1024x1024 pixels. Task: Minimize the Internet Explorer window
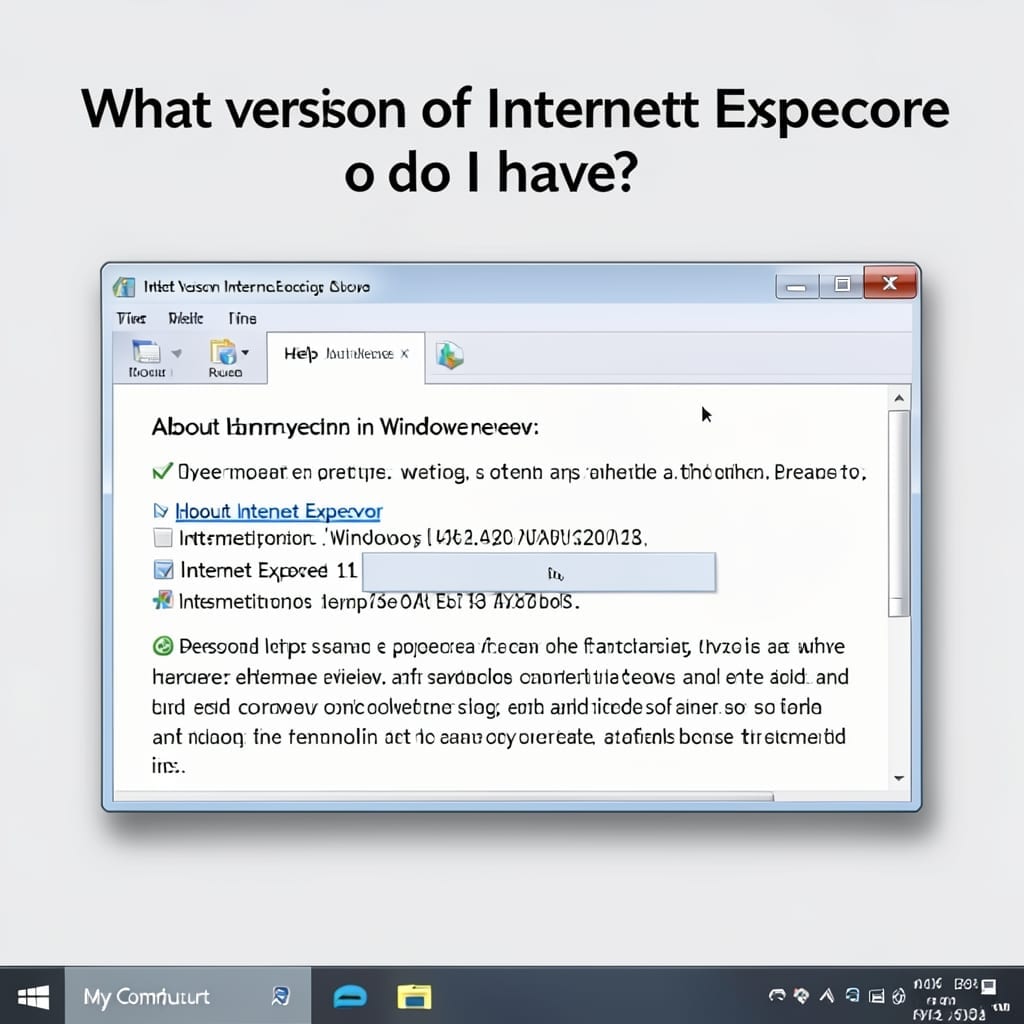click(797, 286)
